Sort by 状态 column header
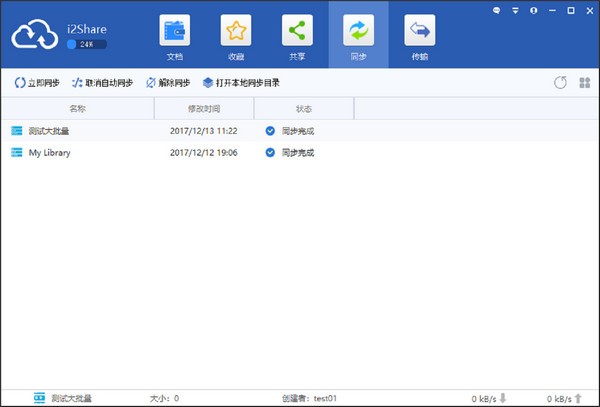 click(x=304, y=108)
